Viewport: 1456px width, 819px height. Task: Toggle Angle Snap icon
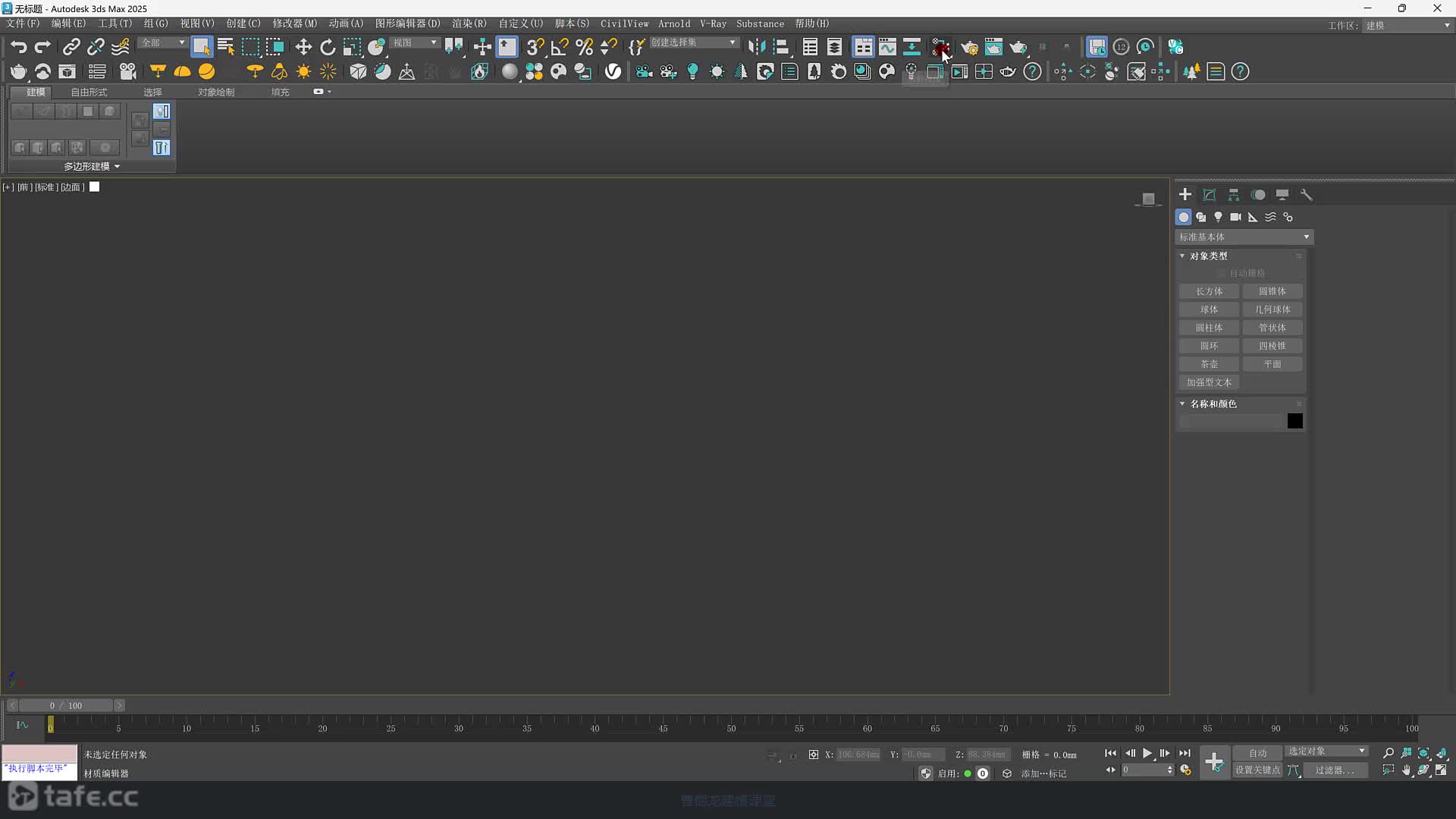[x=560, y=47]
